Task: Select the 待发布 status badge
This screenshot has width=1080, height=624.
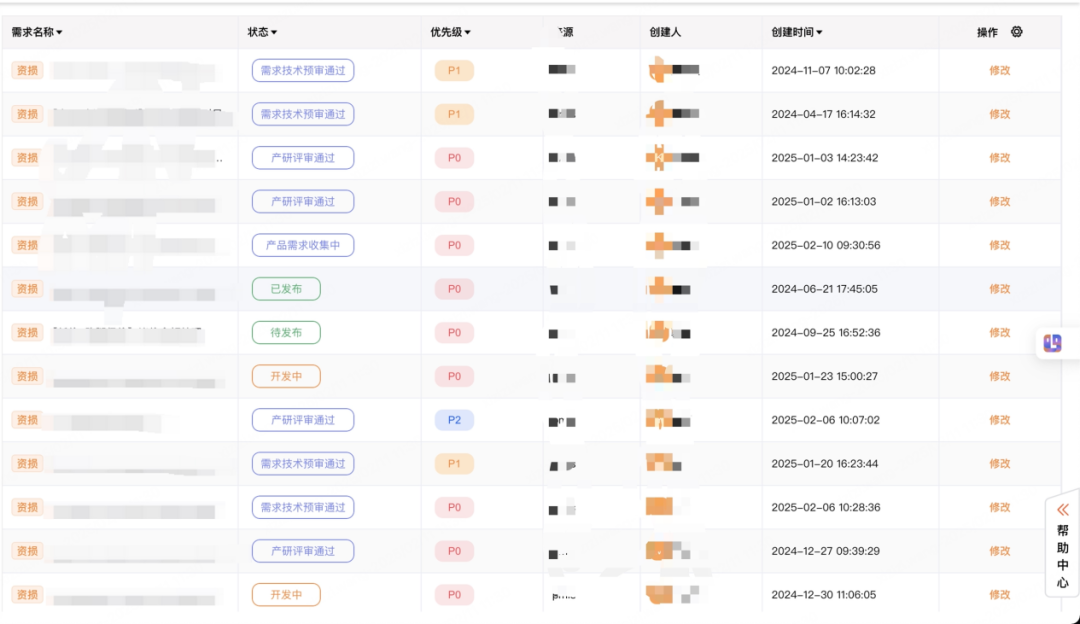Action: [x=286, y=333]
